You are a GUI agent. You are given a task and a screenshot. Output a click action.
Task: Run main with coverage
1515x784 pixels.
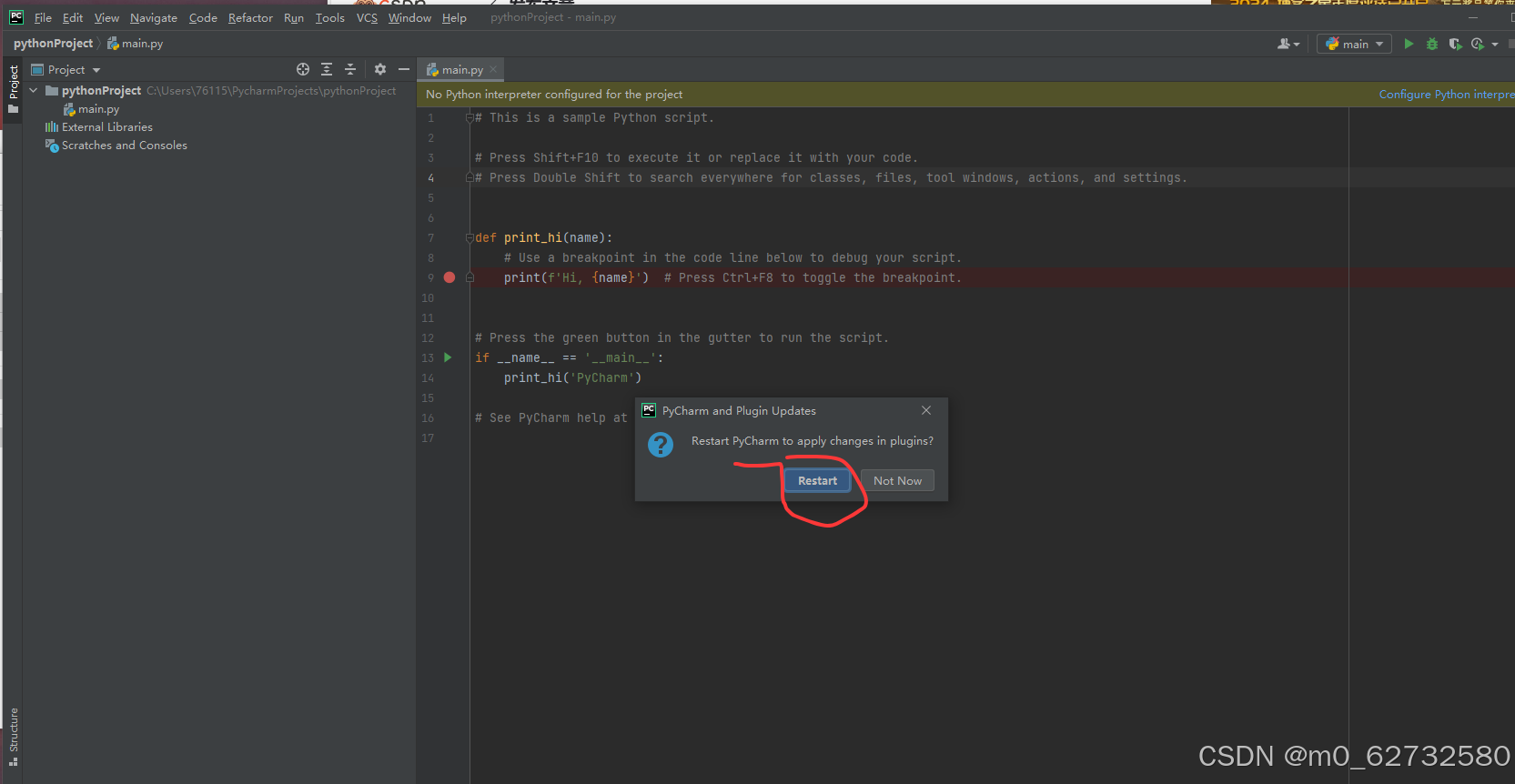coord(1455,44)
